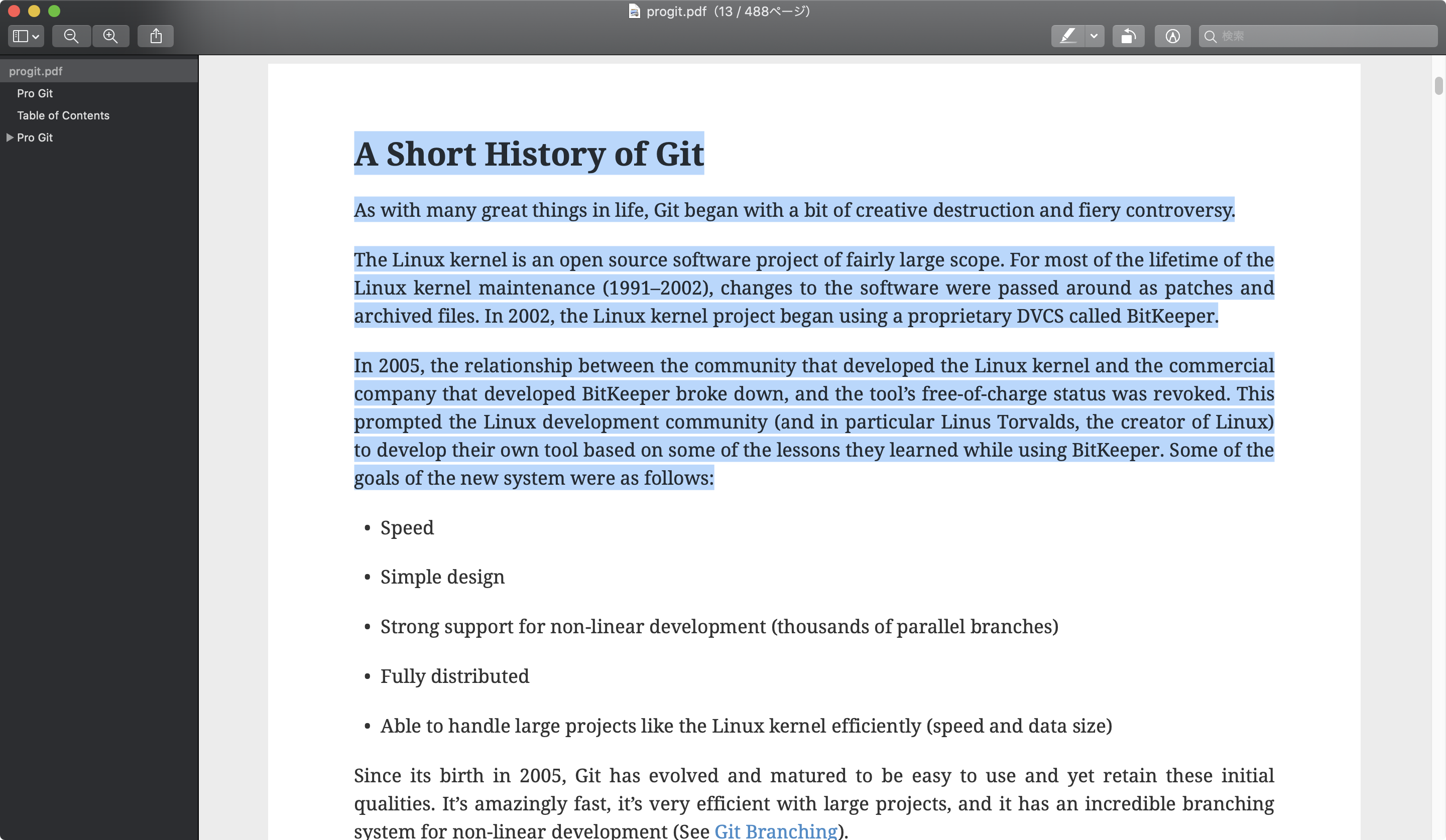
Task: Select Table of Contents in sidebar
Action: pyautogui.click(x=63, y=115)
